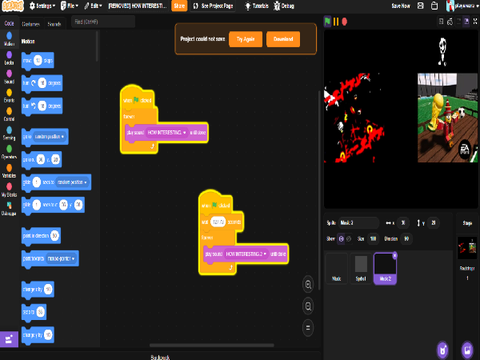Click the sprite Size field

coord(373,239)
